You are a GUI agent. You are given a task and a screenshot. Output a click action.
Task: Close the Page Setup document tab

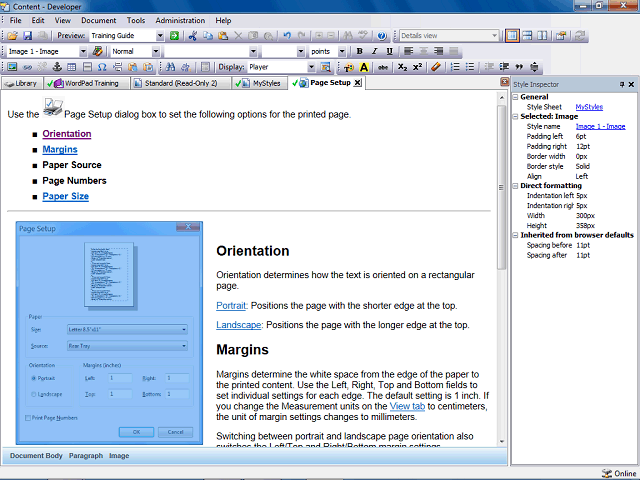coord(358,83)
